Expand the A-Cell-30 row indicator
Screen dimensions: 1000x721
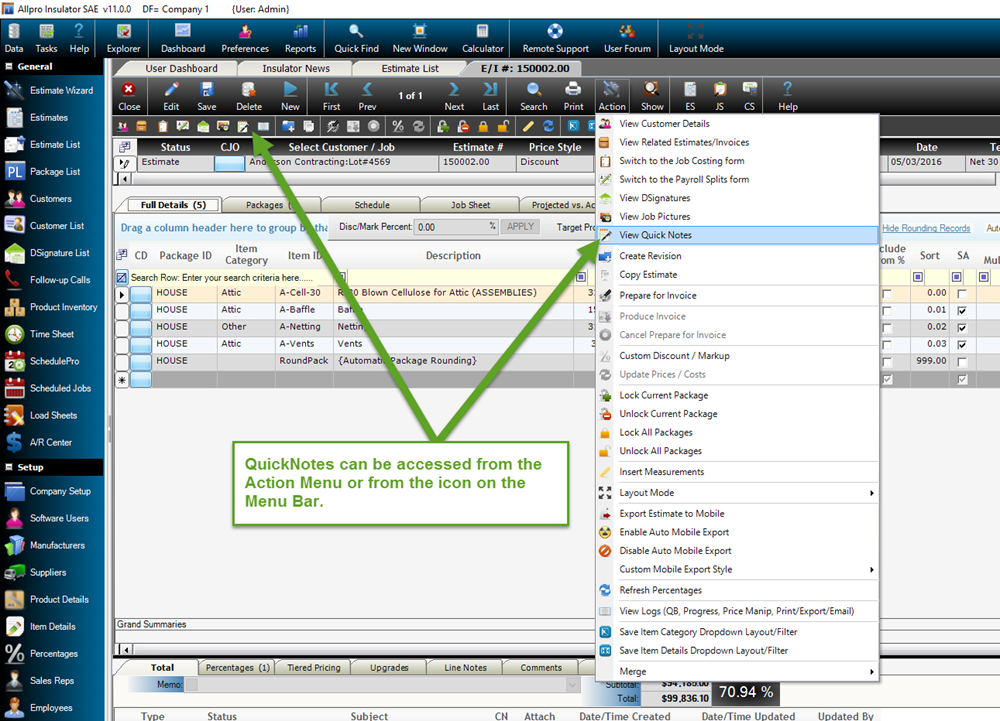pos(122,295)
